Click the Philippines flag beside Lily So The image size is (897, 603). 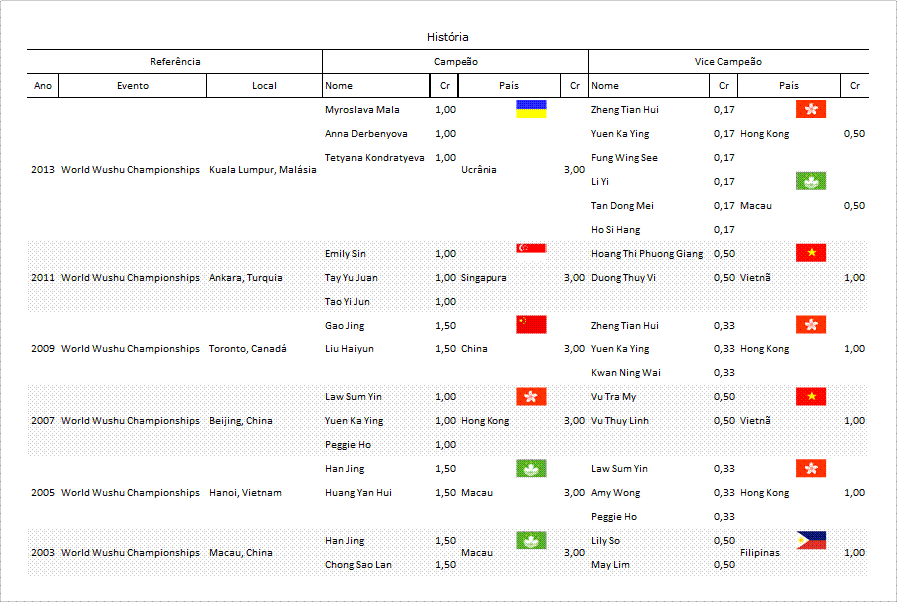click(811, 541)
